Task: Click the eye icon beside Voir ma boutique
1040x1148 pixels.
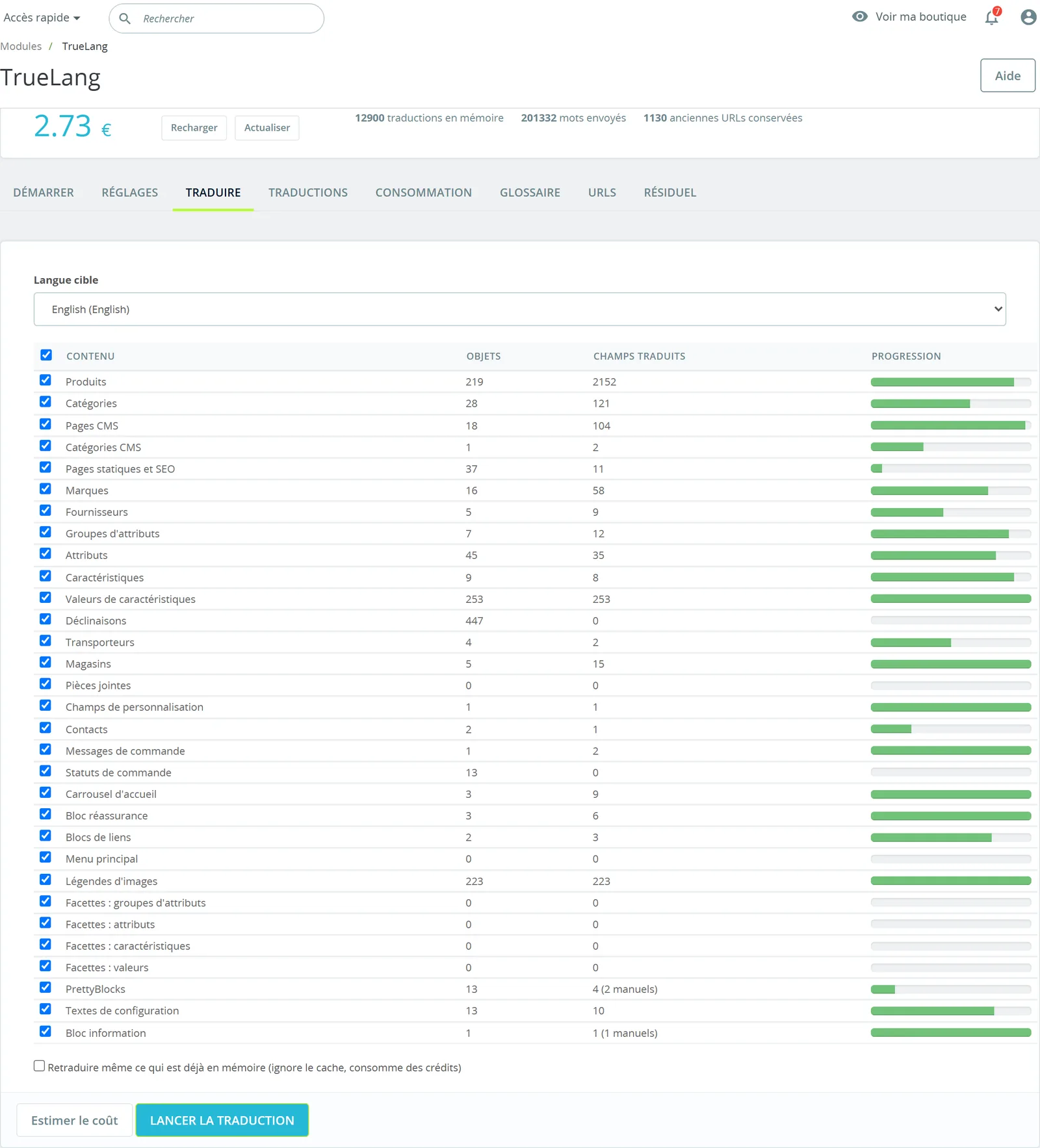Action: (x=860, y=17)
